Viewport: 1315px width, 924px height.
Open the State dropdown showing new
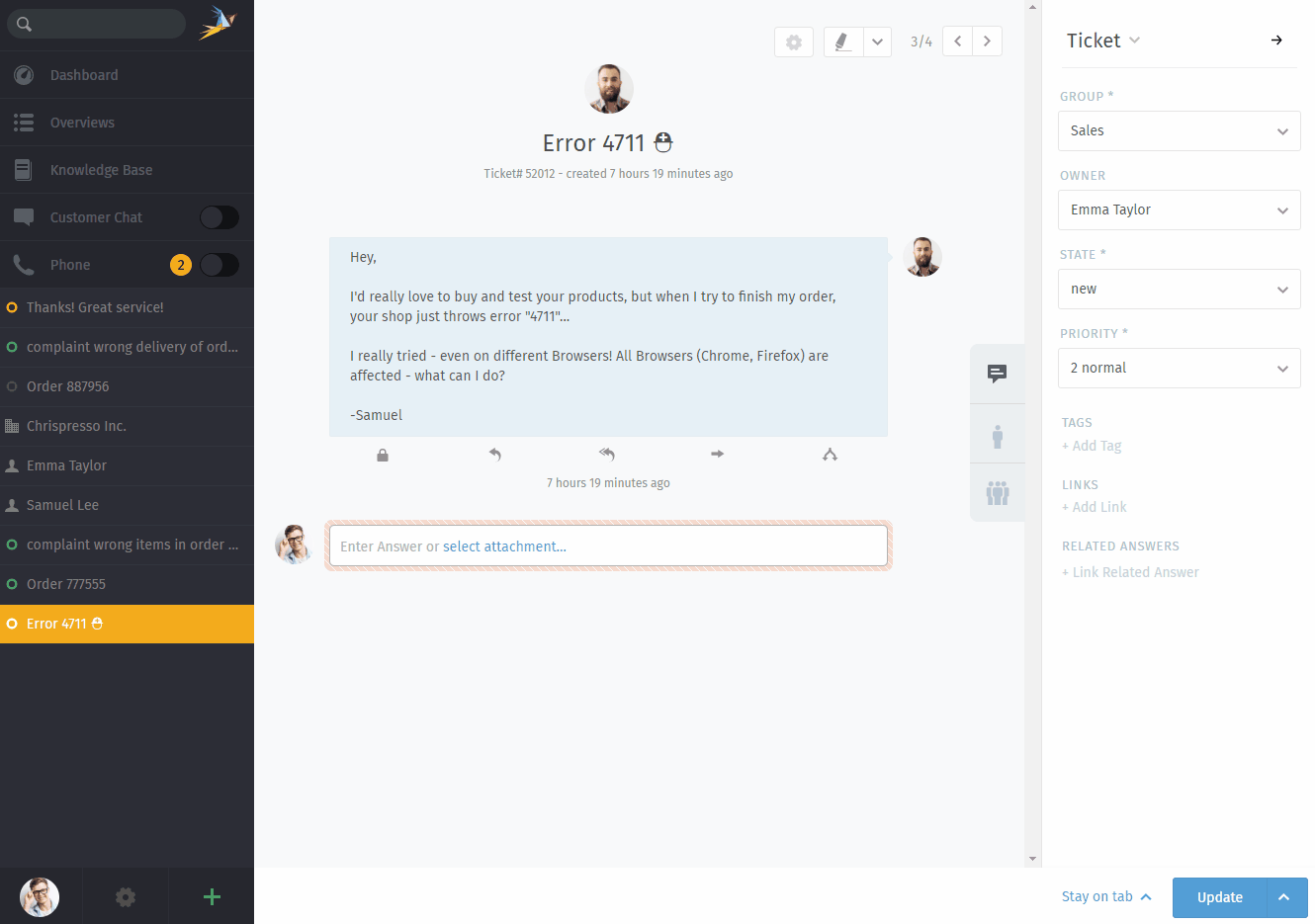coord(1179,290)
